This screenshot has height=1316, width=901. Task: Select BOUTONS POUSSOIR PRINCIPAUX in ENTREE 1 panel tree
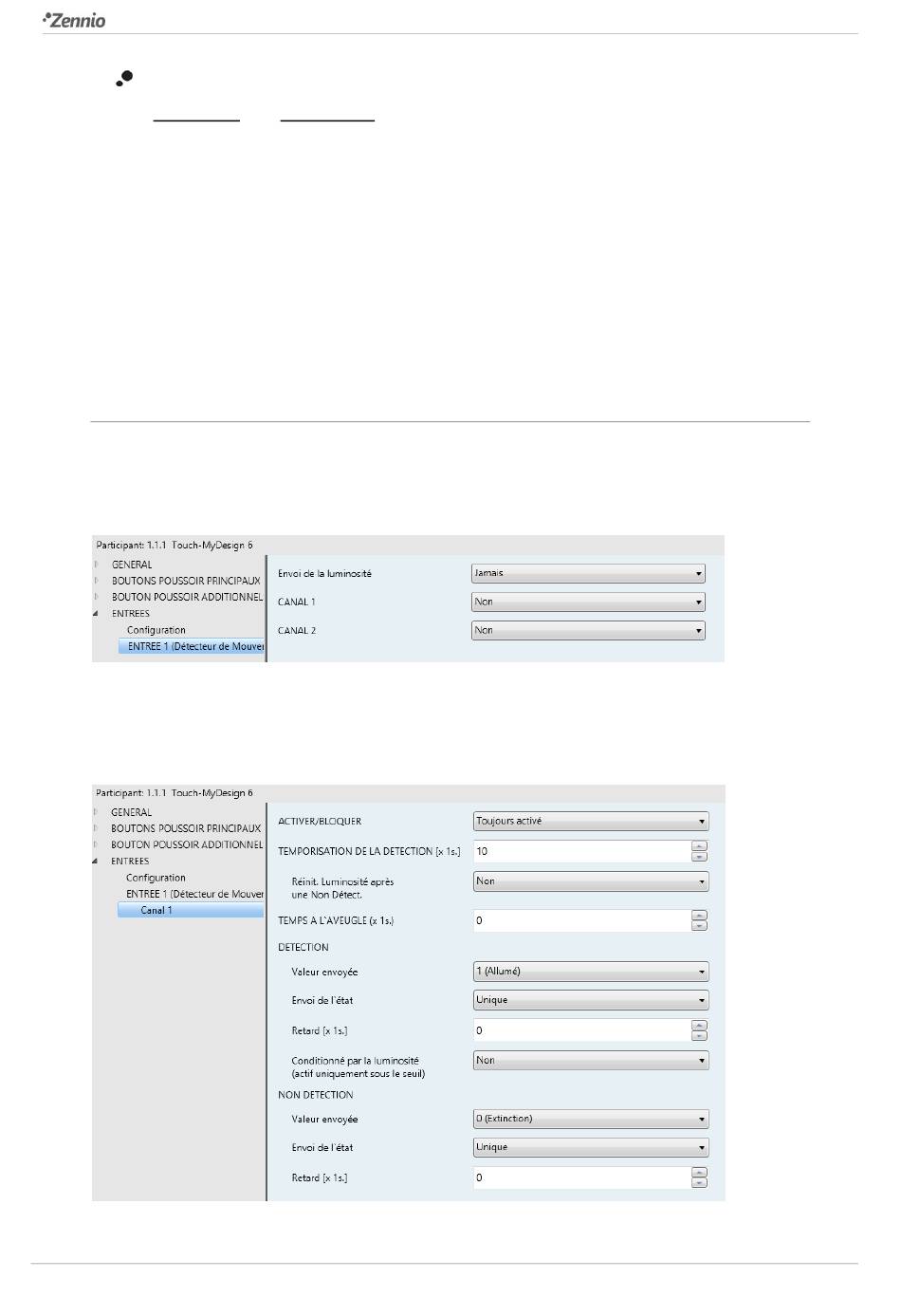tap(186, 581)
